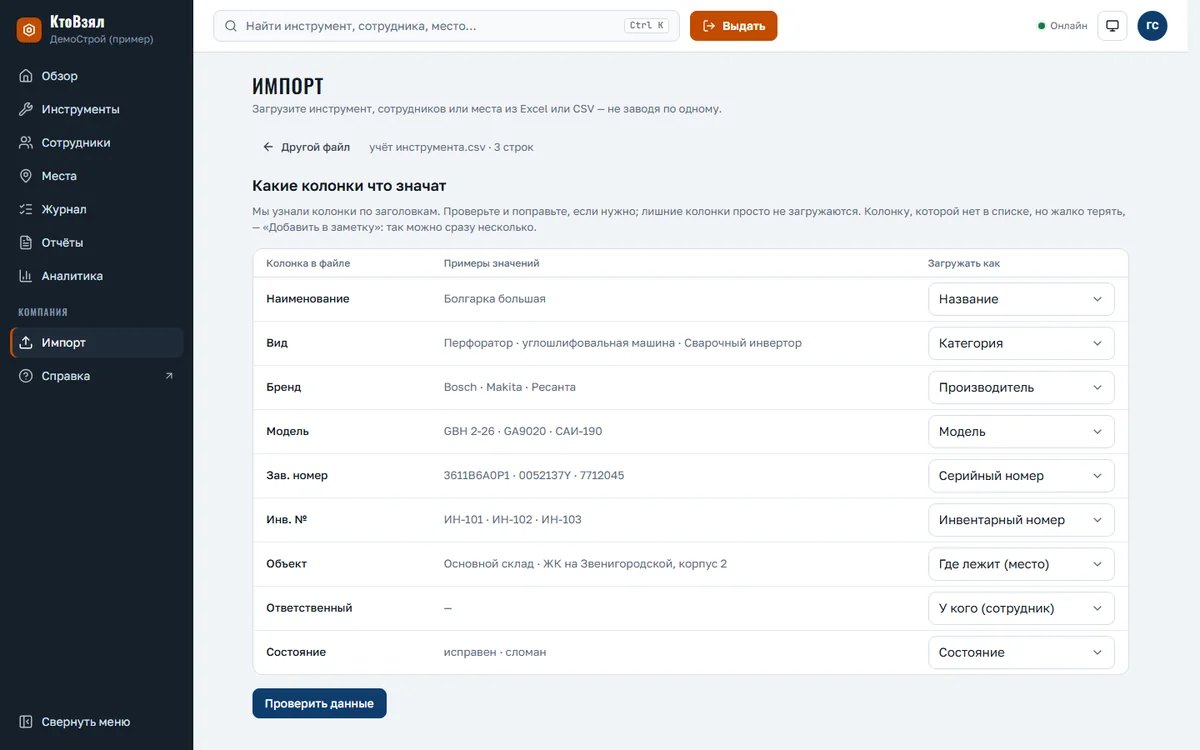Click the Импорт upload icon
Screen dimensions: 1200x750
pos(26,343)
